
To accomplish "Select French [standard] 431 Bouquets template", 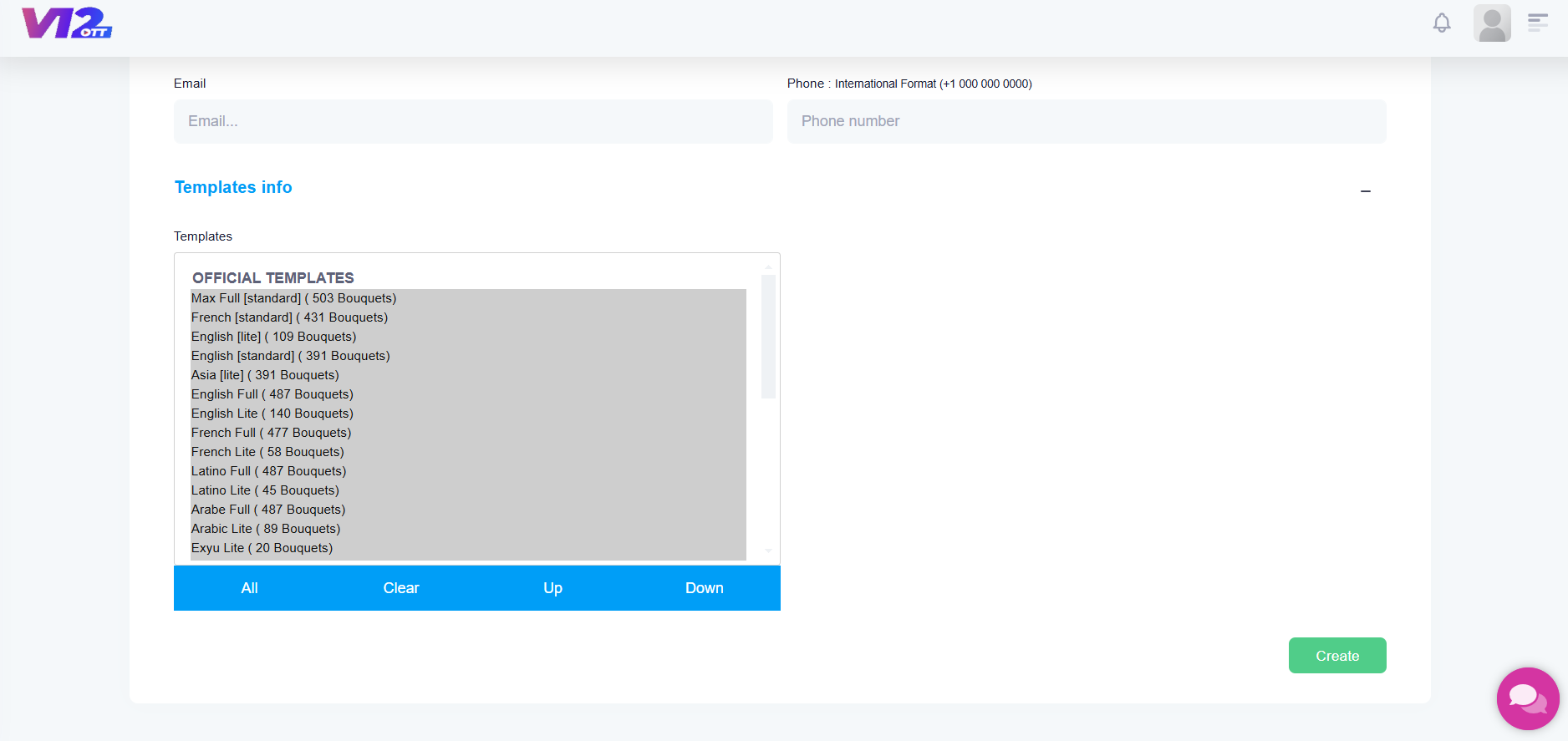I will pos(289,317).
